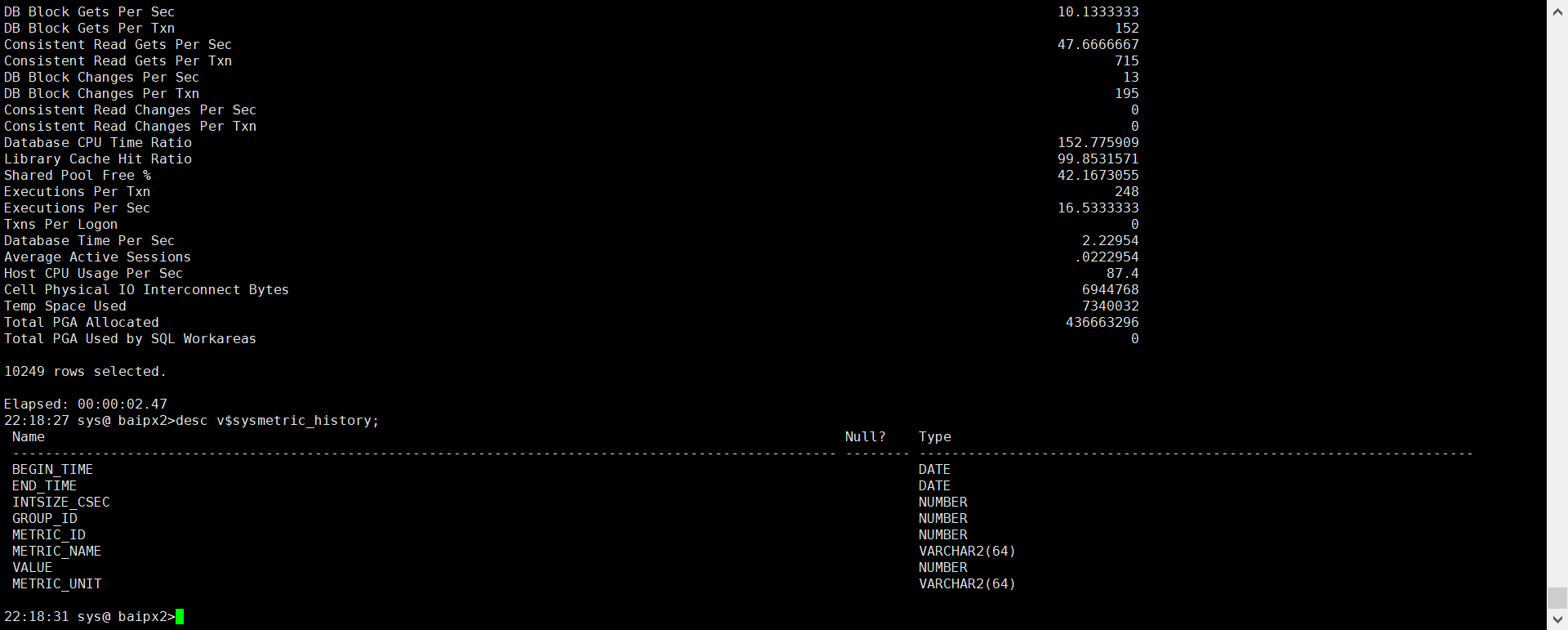Click the value 6944768

[x=1111, y=290]
